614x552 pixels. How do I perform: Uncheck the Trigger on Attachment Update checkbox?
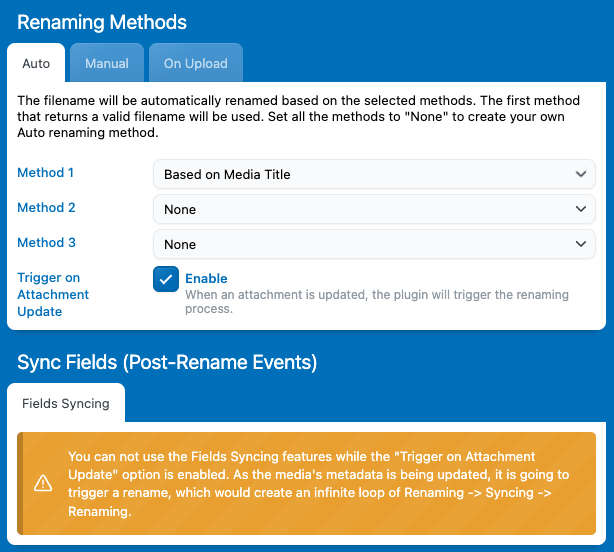166,279
